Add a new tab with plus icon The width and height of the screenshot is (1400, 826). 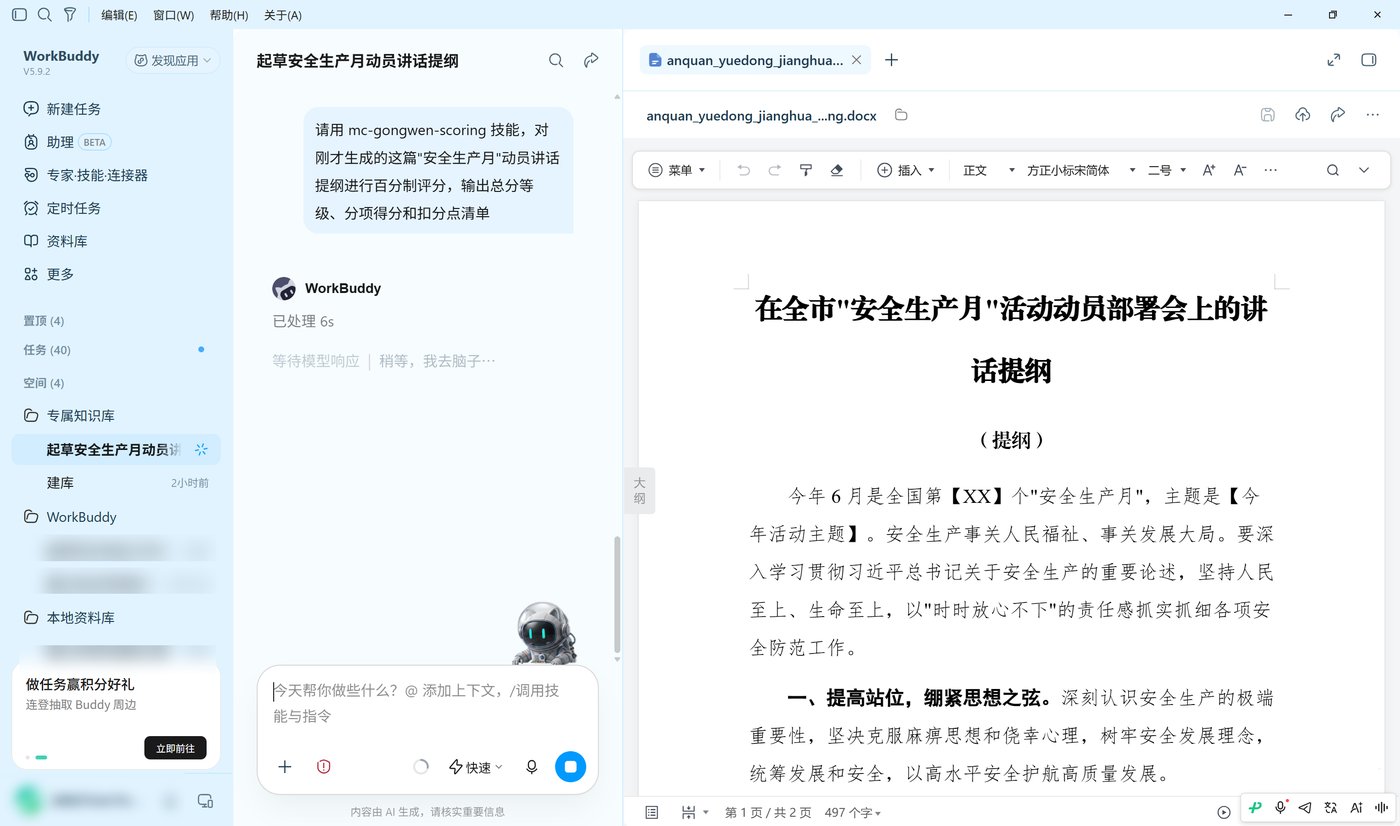[892, 60]
